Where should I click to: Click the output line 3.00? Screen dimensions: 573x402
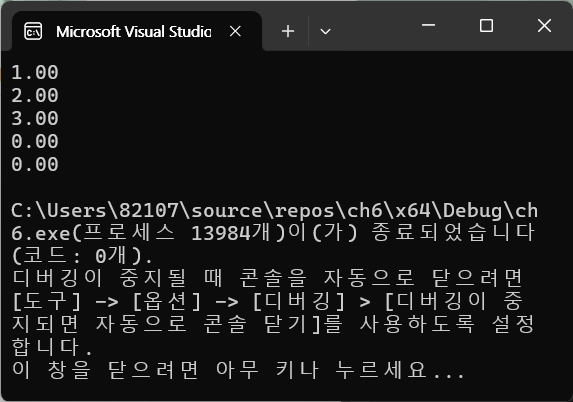click(35, 118)
